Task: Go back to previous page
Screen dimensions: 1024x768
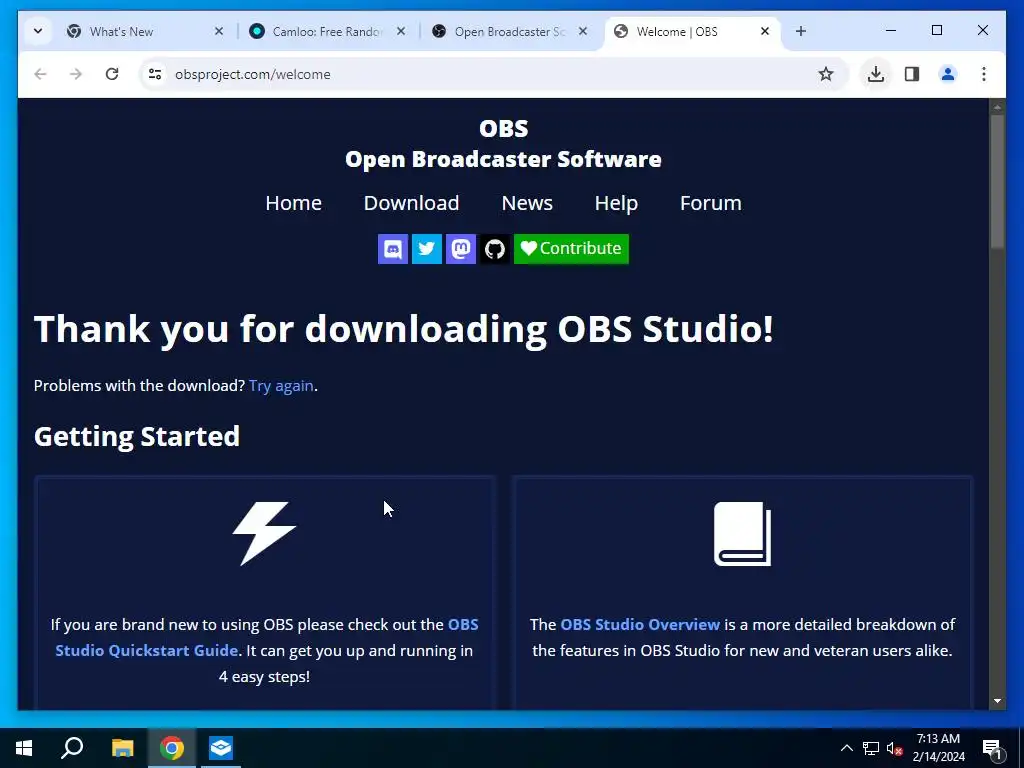Action: tap(40, 74)
